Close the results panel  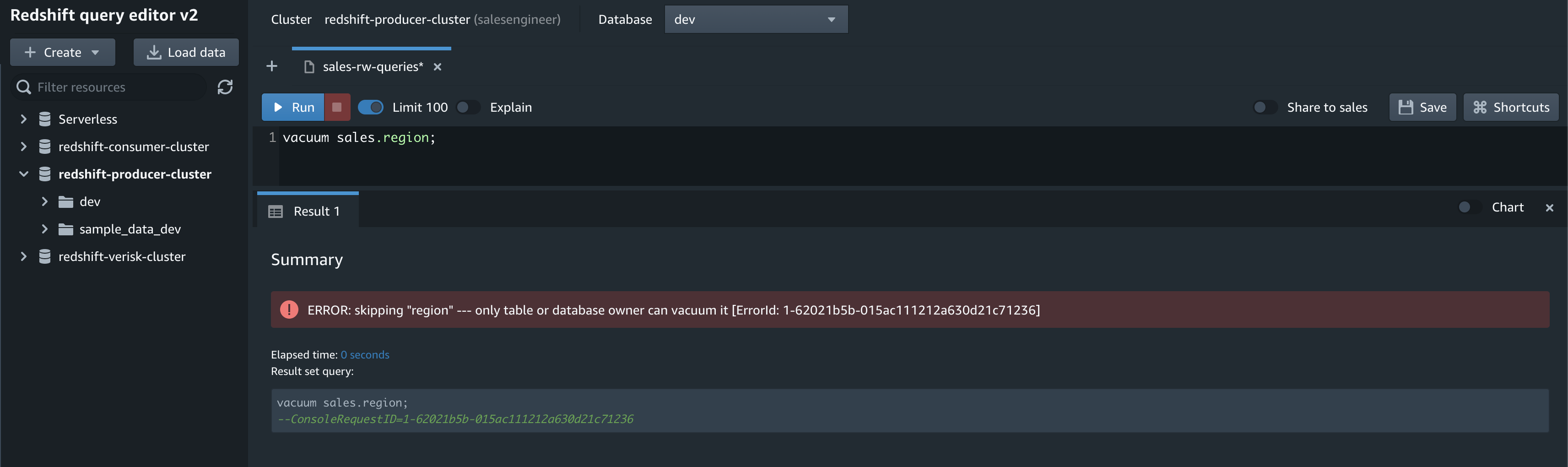tap(1549, 207)
